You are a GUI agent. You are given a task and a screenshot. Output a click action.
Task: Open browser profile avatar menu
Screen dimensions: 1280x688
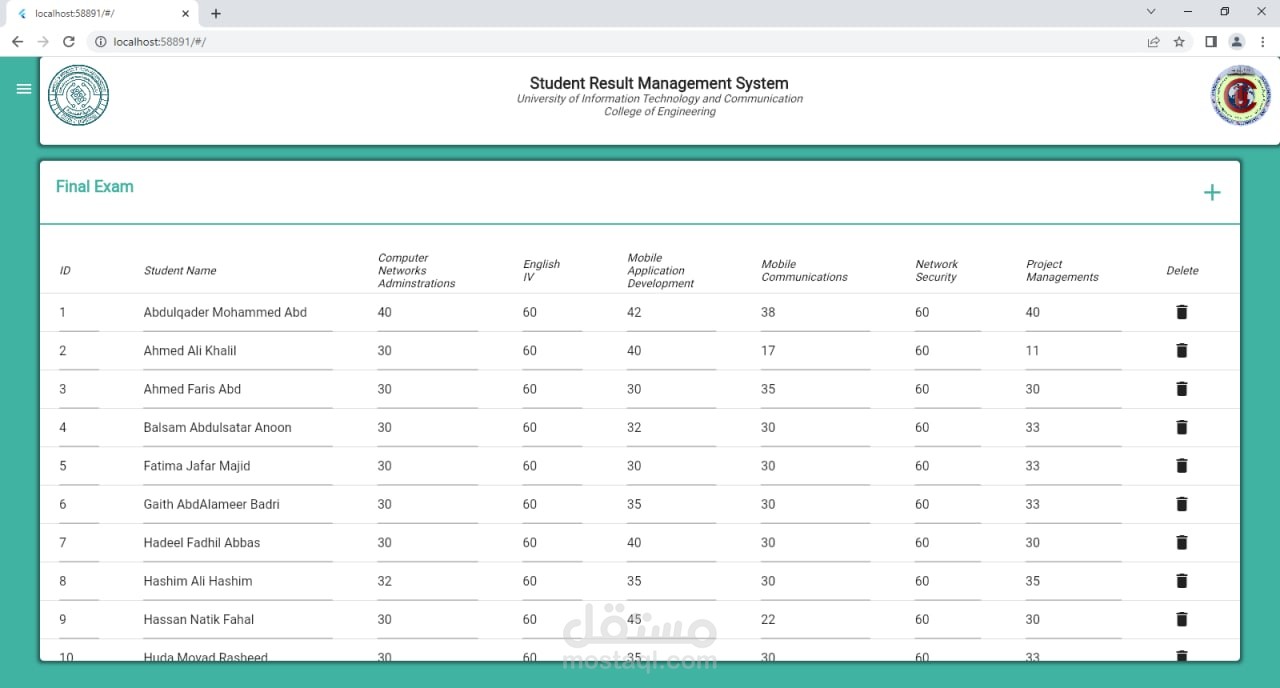pyautogui.click(x=1236, y=42)
